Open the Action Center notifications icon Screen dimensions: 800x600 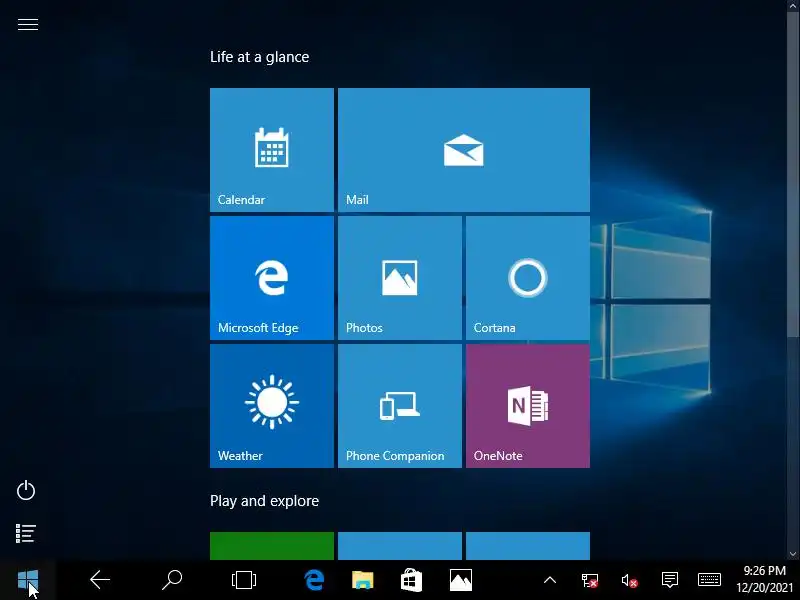click(x=669, y=580)
